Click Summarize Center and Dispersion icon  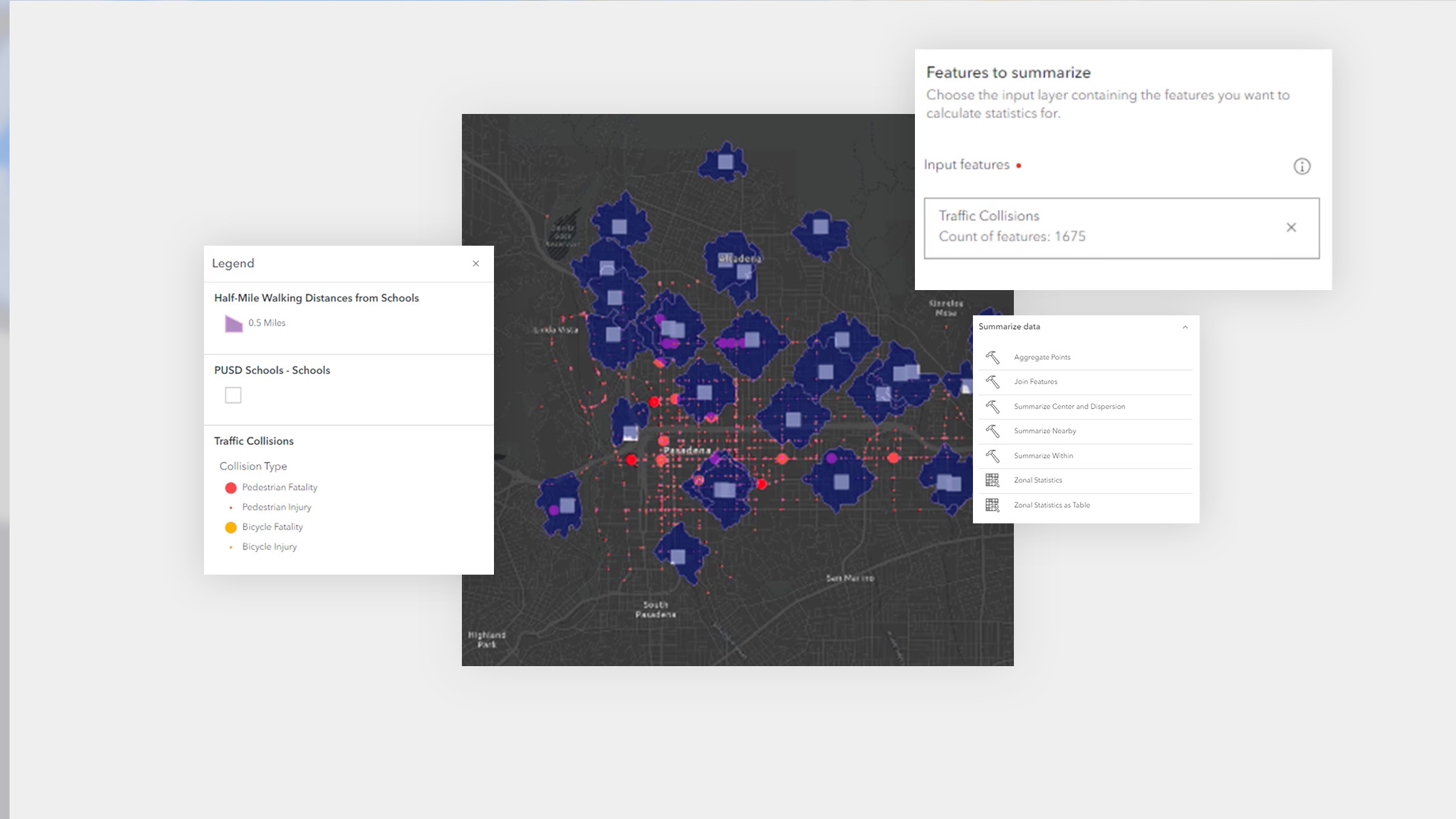pyautogui.click(x=992, y=406)
